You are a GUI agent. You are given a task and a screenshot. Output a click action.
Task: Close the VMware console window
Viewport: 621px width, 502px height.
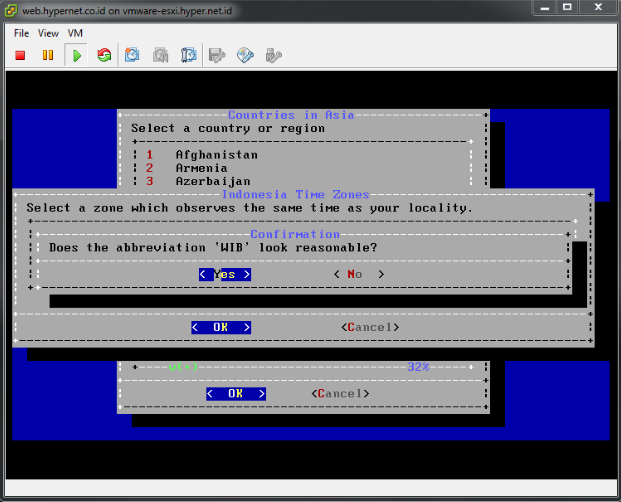598,7
